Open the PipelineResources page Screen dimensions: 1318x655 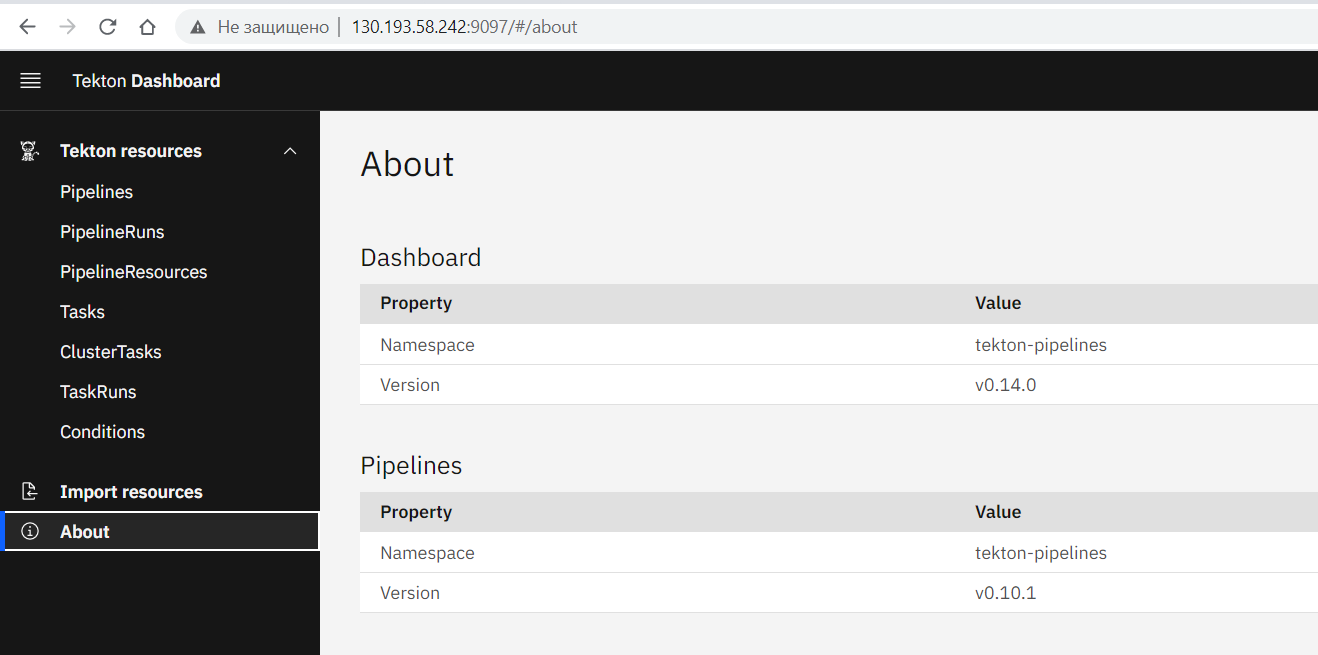click(134, 271)
